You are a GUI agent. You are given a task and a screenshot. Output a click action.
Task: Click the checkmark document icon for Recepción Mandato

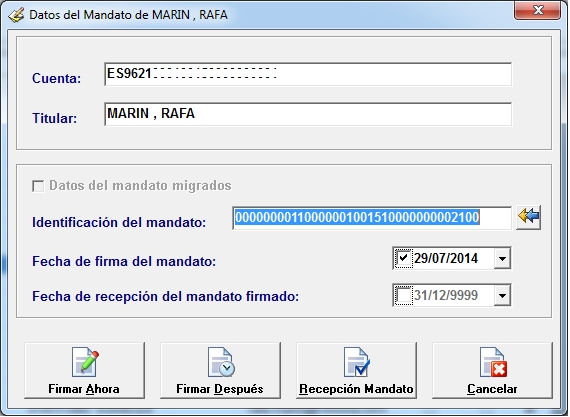(357, 362)
